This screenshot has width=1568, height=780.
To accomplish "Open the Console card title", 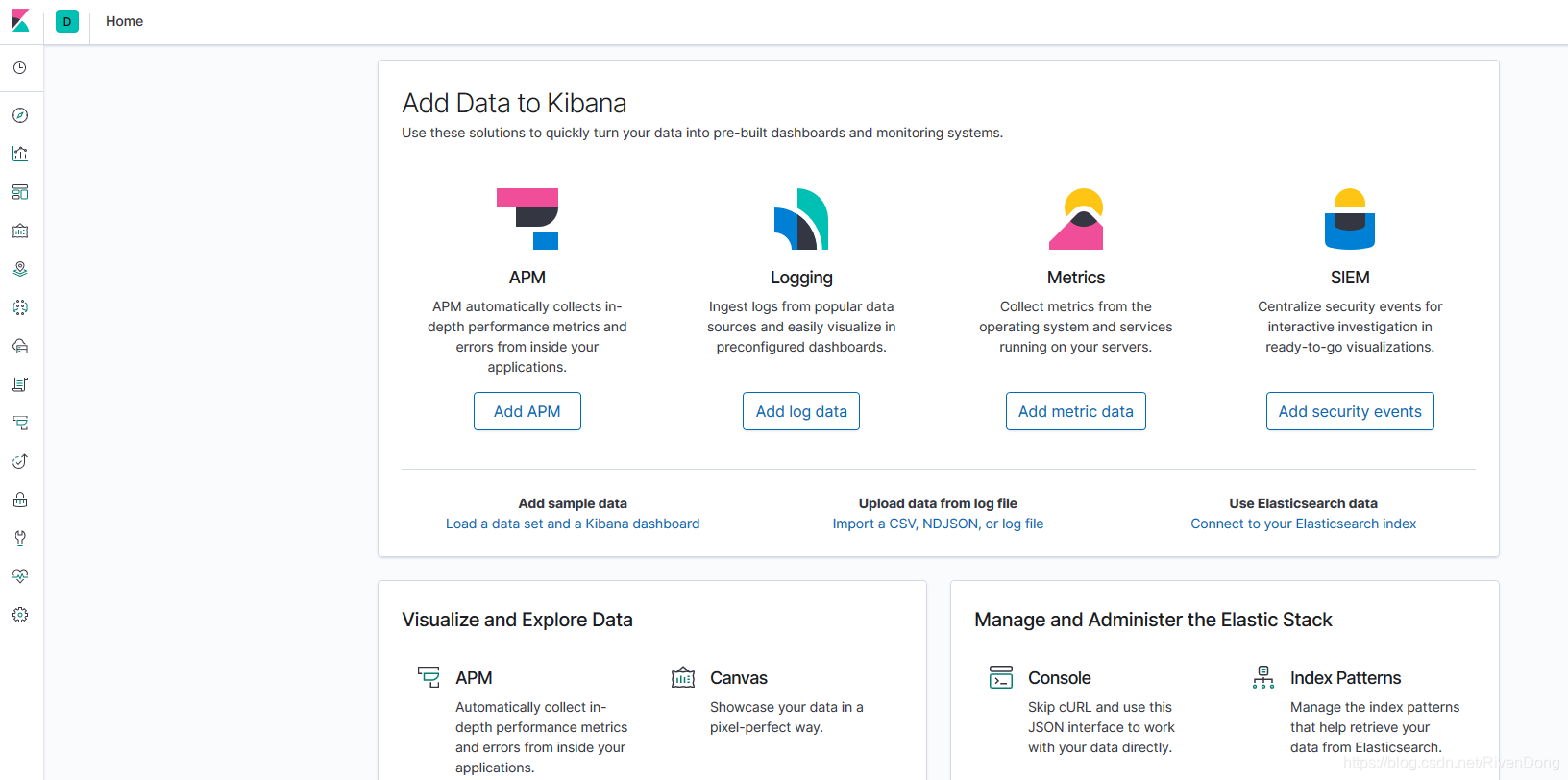I will tap(1060, 678).
